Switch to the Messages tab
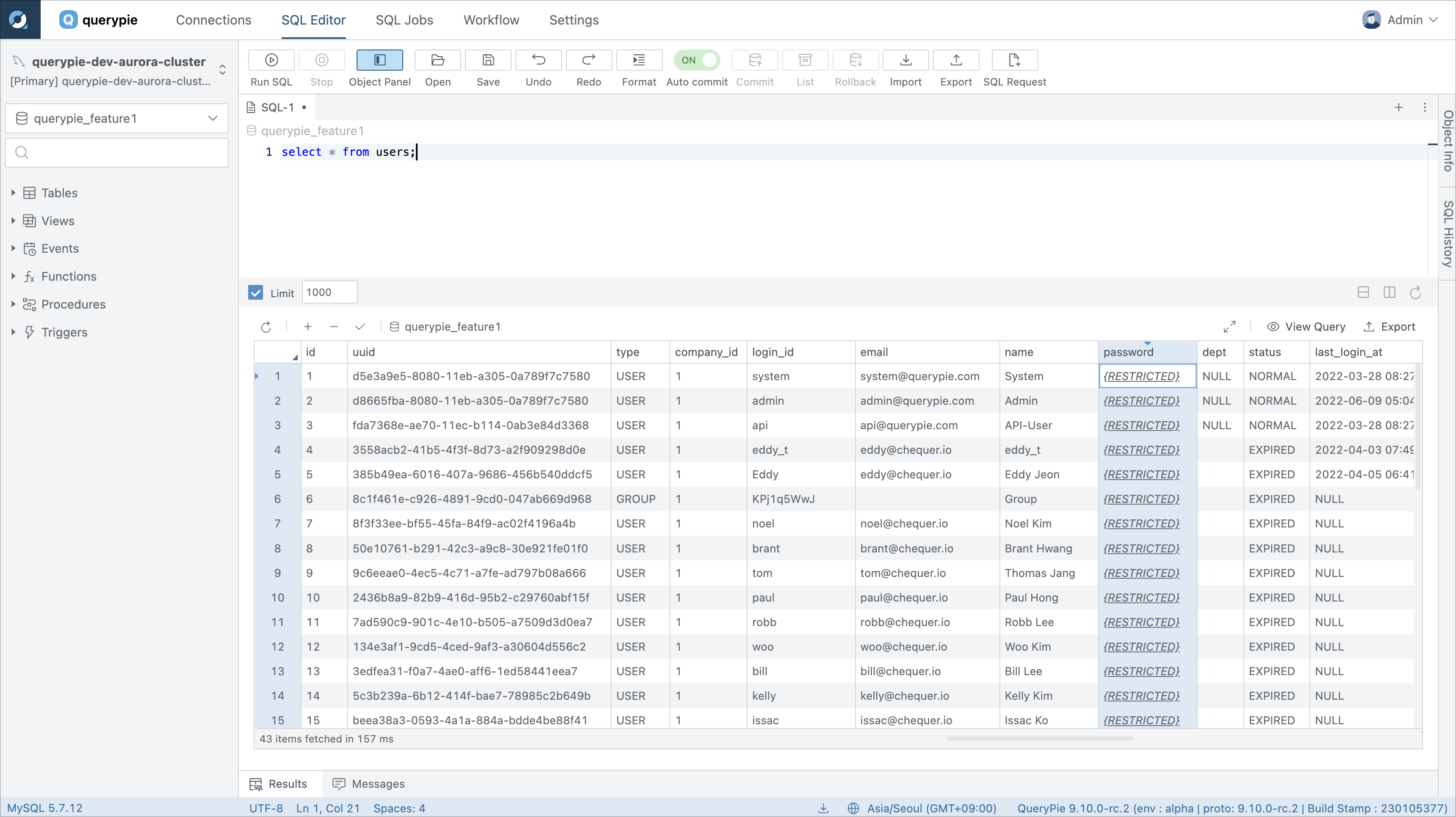This screenshot has height=817, width=1456. click(x=368, y=784)
